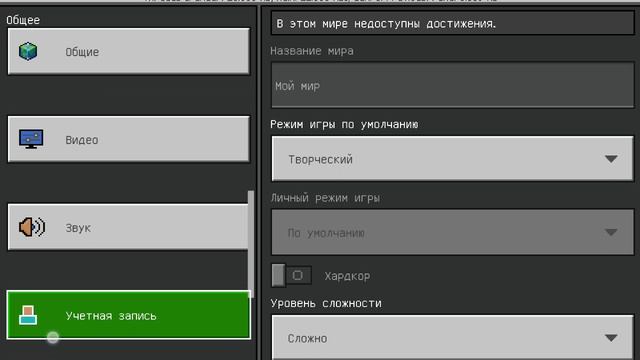Select the Учетная запись tab
Screen dimensions: 640x360
[x=129, y=315]
